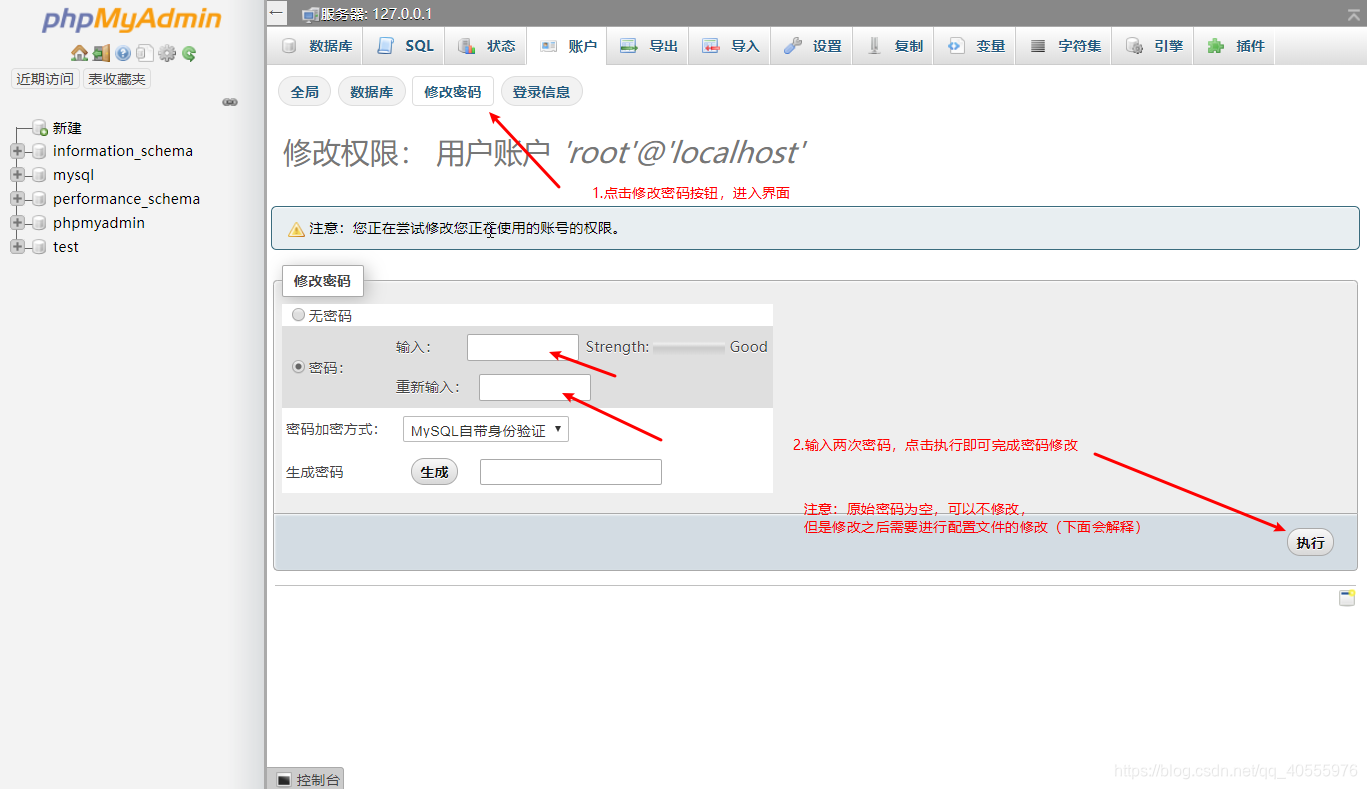Log out using the exit door icon
The width and height of the screenshot is (1367, 789).
coord(101,53)
